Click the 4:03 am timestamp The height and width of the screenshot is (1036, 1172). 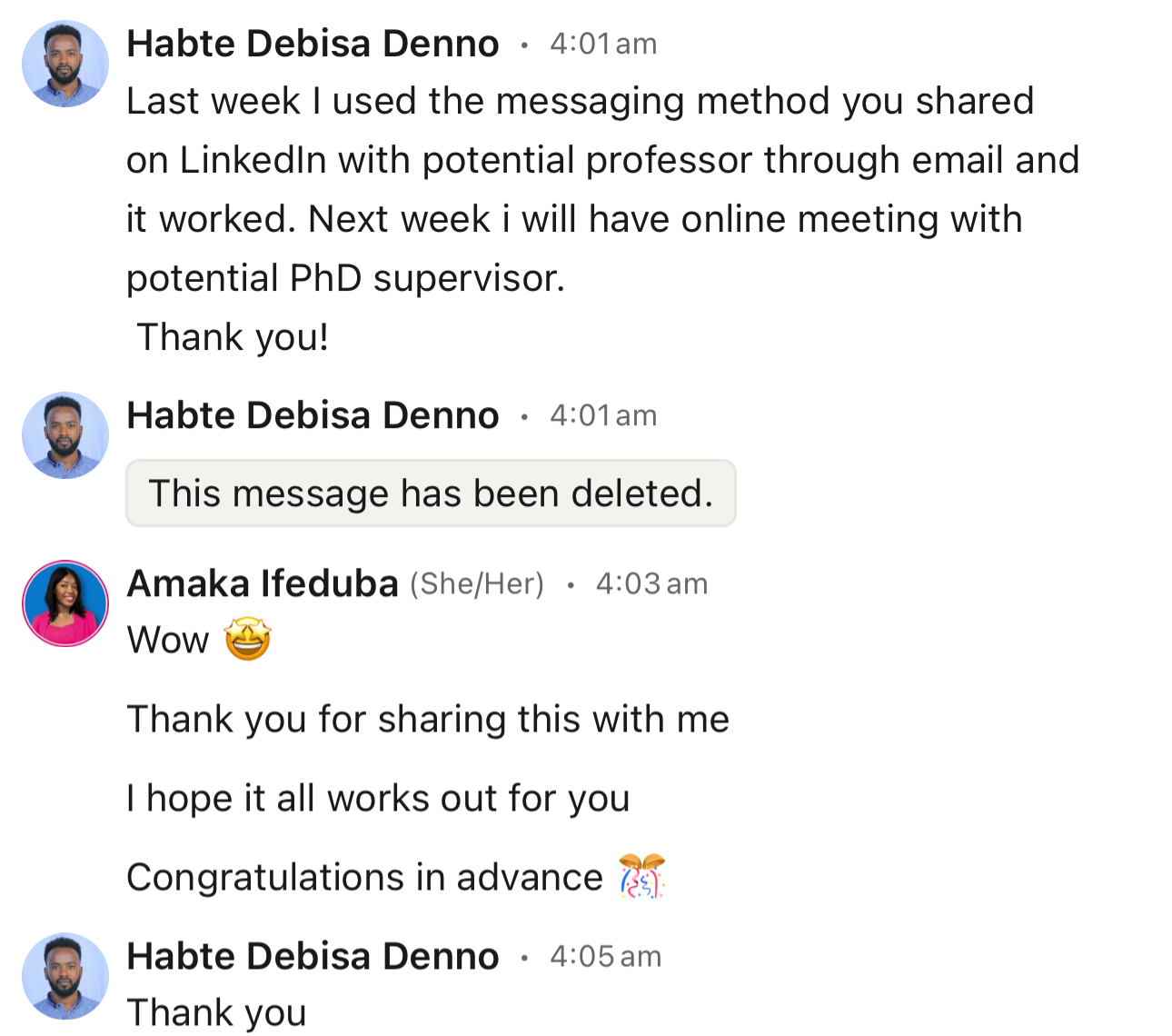point(651,583)
